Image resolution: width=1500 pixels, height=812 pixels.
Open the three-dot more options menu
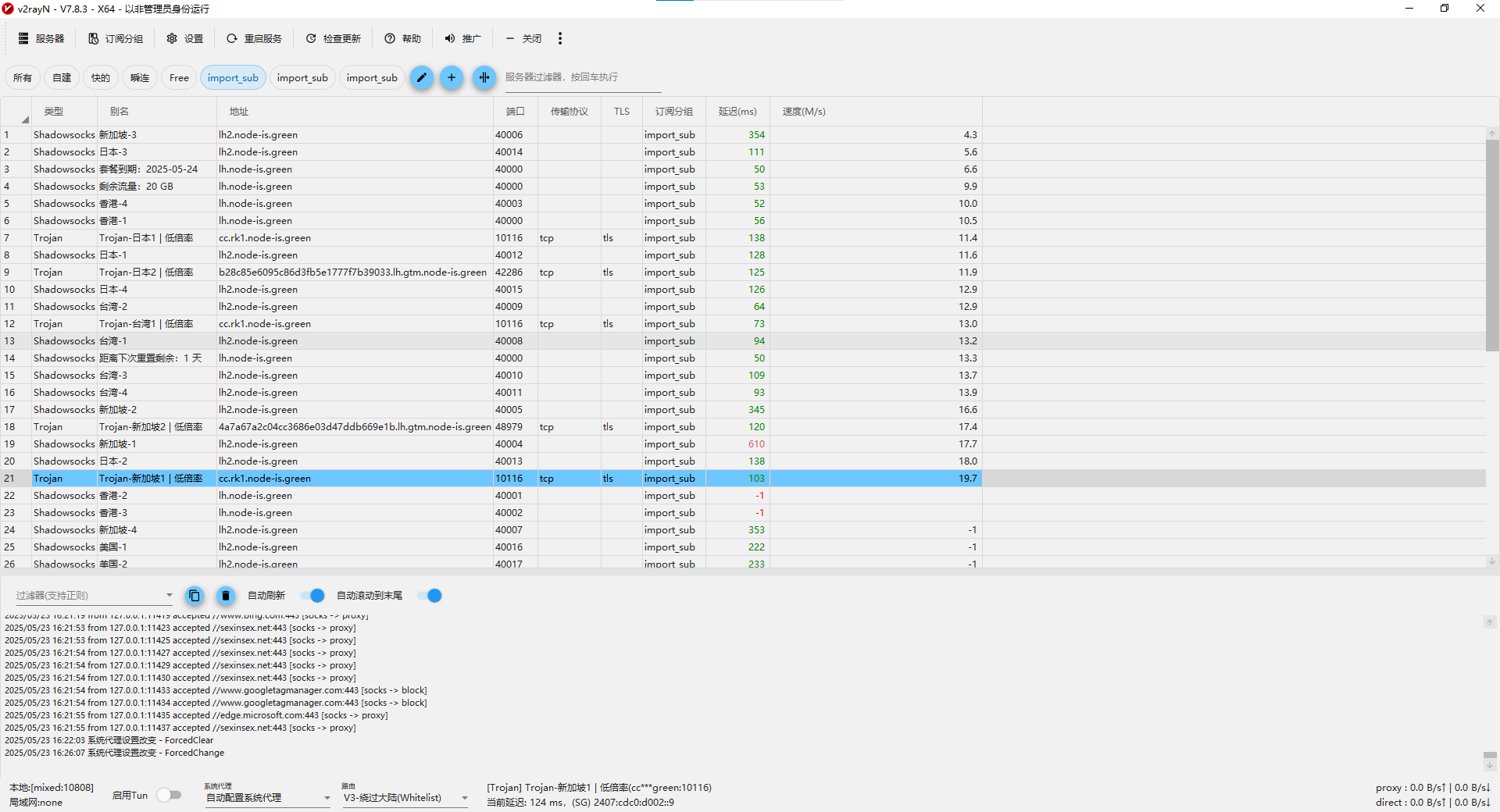(x=560, y=38)
